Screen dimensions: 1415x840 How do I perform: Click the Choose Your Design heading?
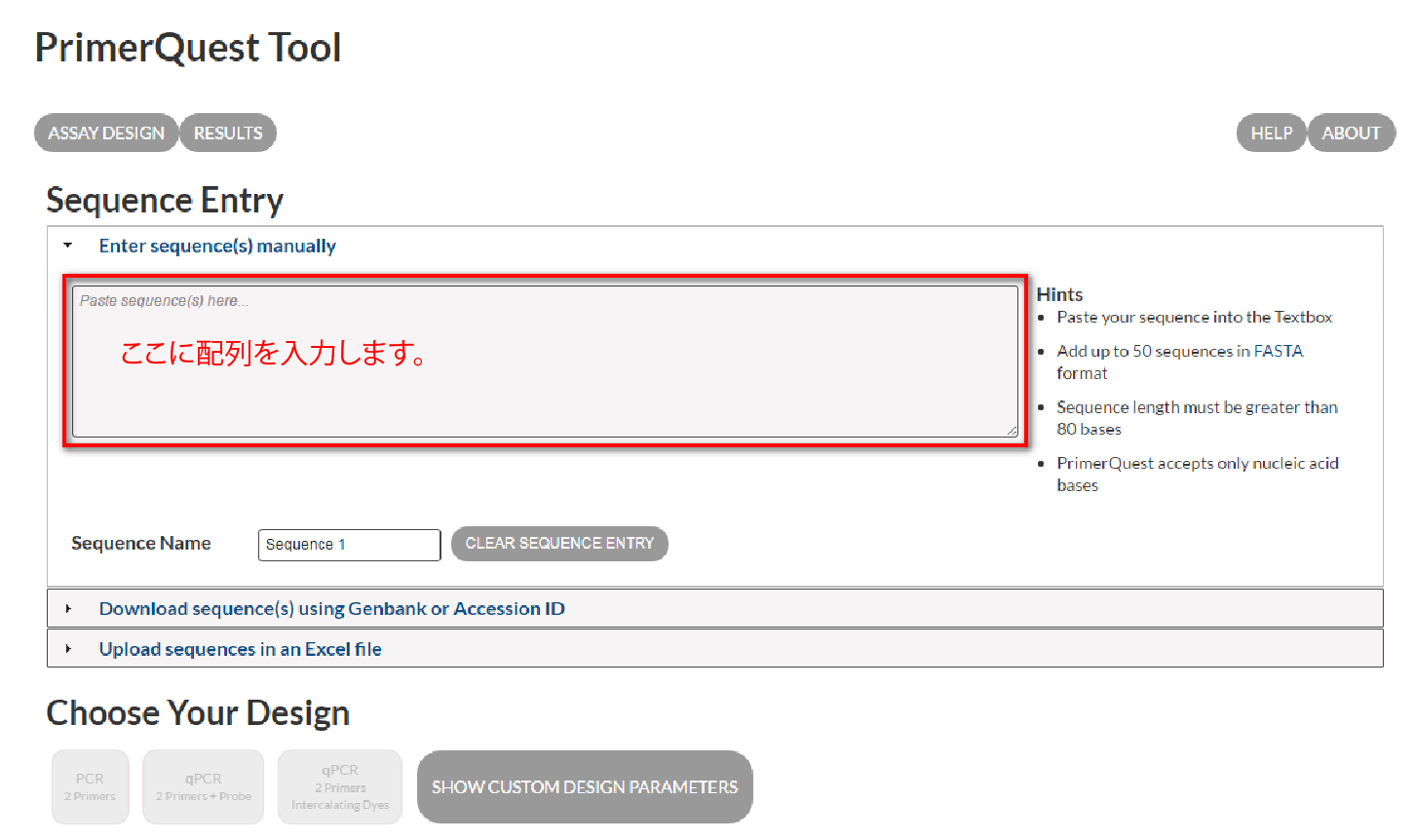pos(198,713)
